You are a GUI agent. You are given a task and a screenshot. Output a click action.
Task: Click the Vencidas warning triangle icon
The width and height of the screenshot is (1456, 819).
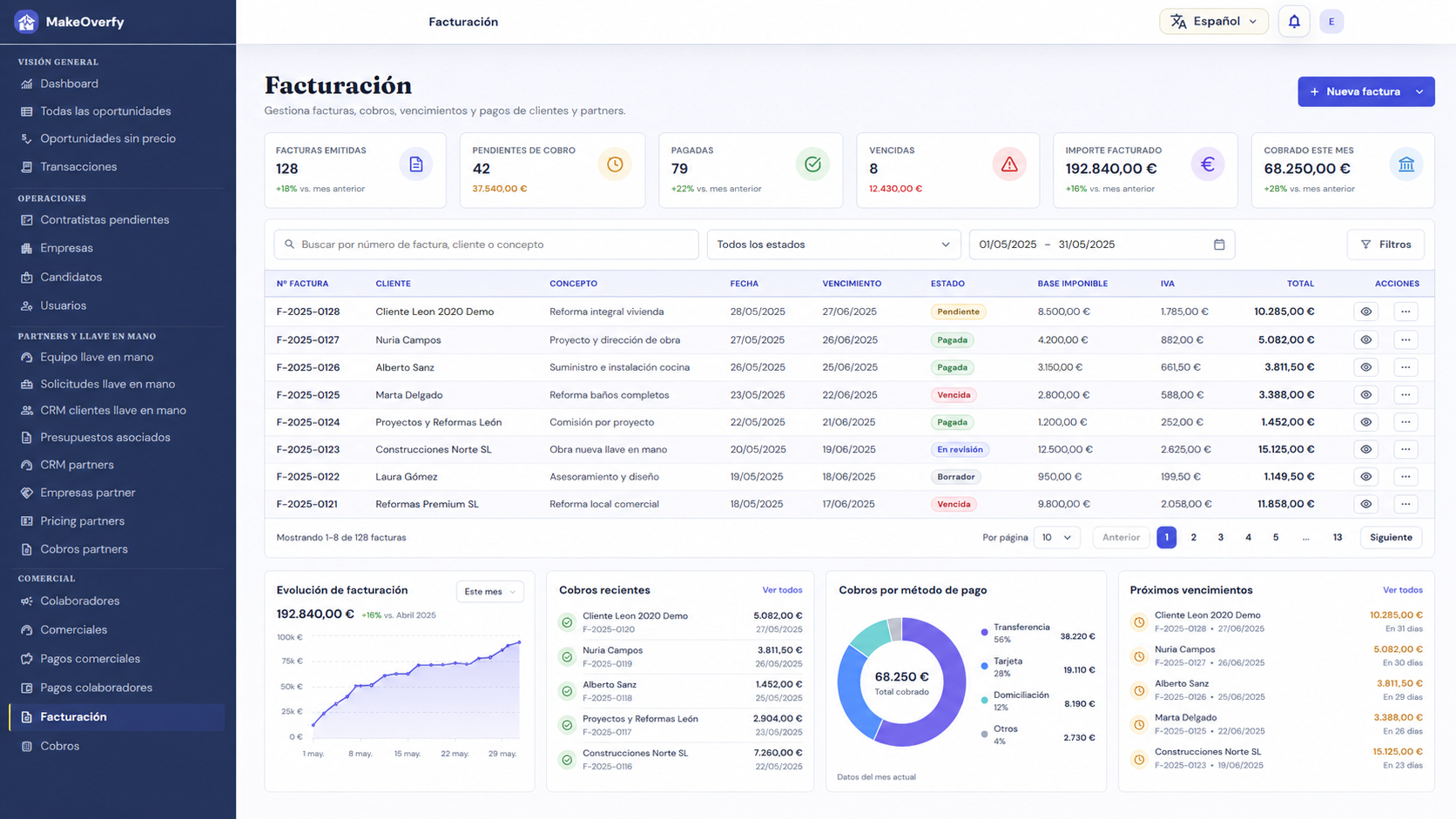point(1009,164)
